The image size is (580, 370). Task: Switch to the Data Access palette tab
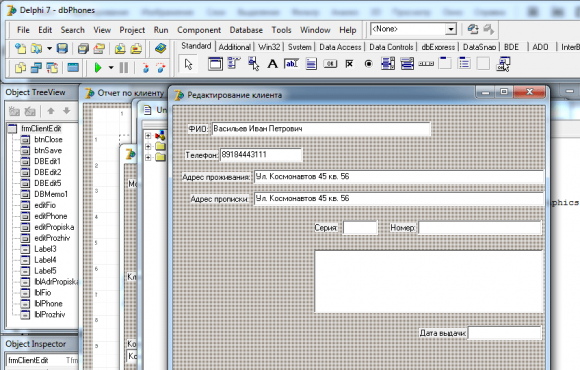tap(340, 47)
